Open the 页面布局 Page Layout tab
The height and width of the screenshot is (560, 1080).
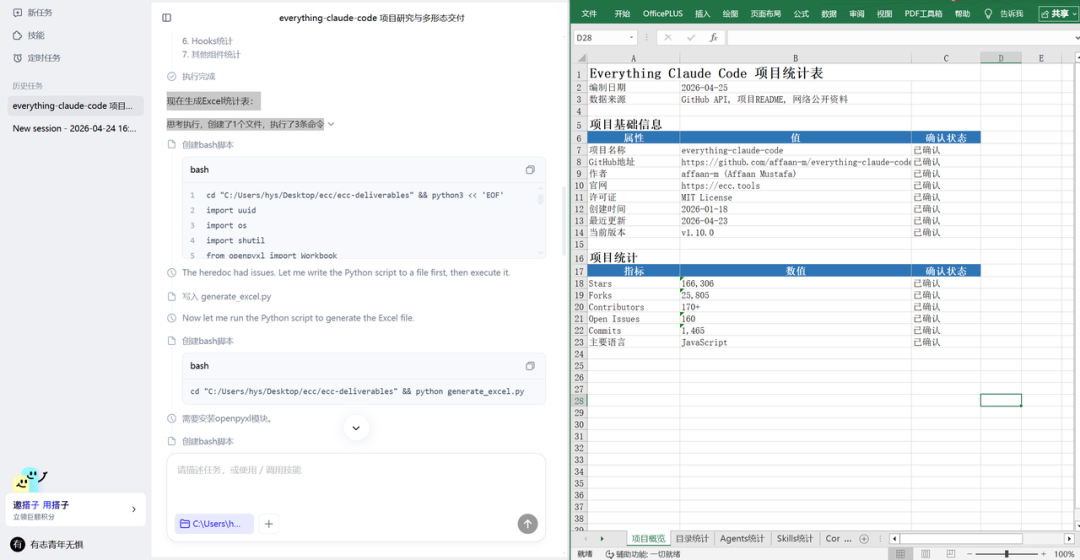coord(765,14)
